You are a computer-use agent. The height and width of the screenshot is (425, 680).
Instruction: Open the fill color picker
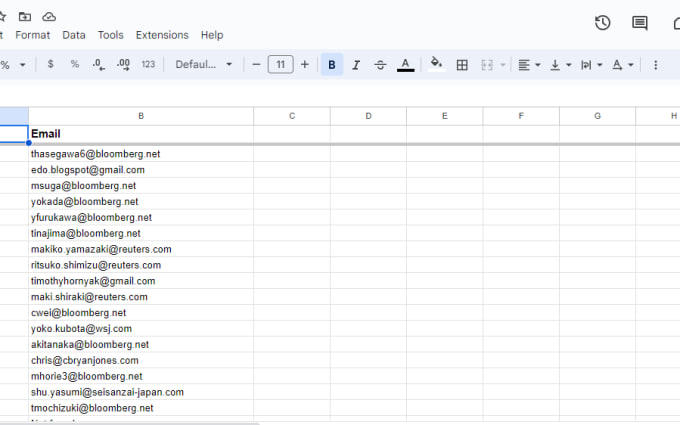click(x=436, y=64)
